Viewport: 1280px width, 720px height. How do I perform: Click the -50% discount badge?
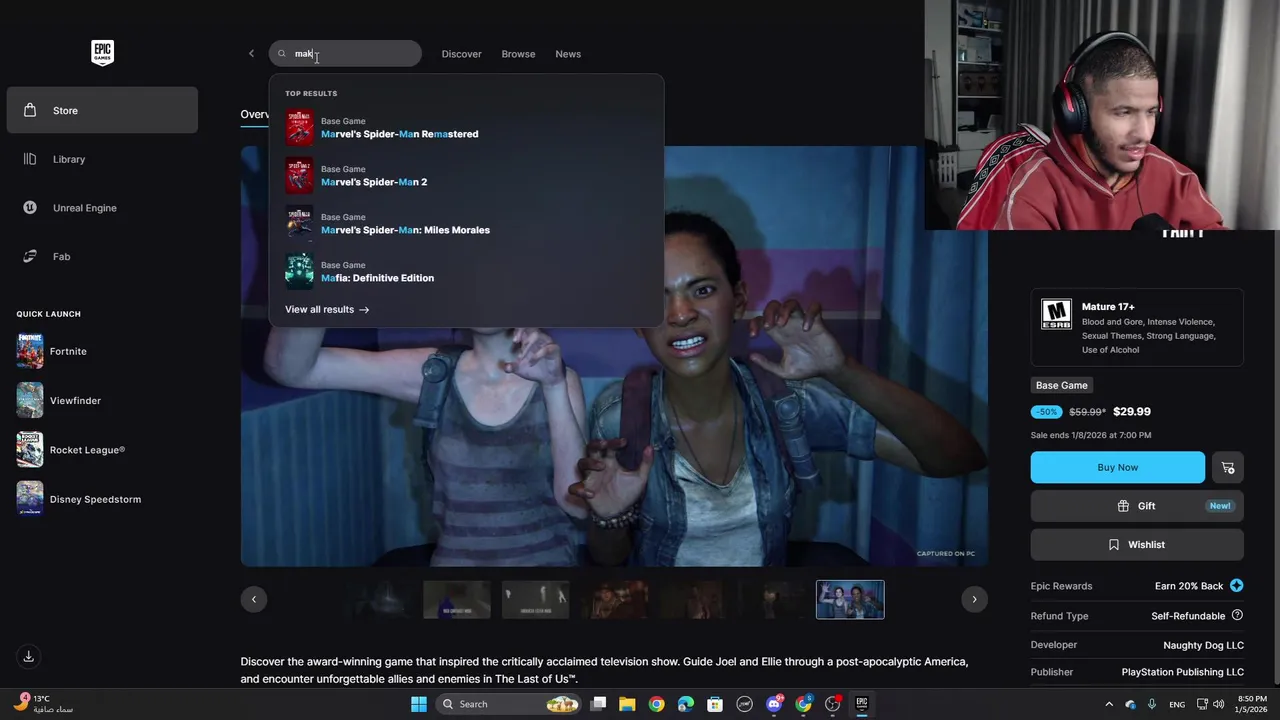(1047, 412)
